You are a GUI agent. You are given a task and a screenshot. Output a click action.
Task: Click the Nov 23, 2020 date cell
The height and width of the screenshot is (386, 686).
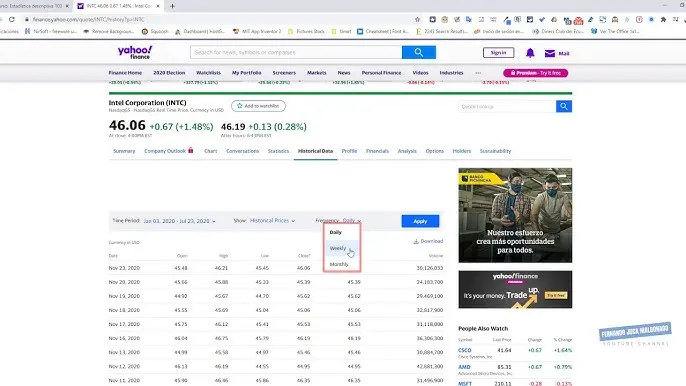tap(124, 268)
